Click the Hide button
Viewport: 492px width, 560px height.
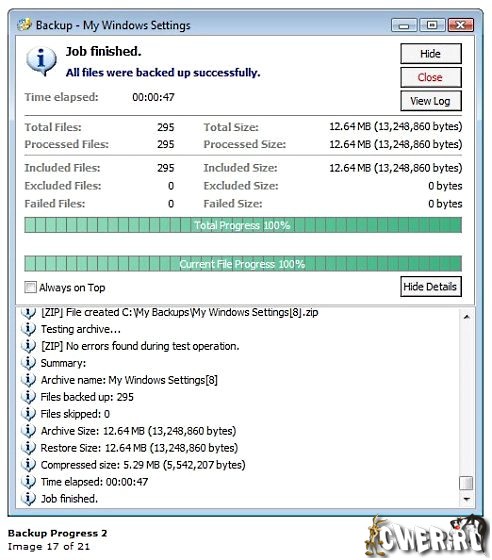431,54
